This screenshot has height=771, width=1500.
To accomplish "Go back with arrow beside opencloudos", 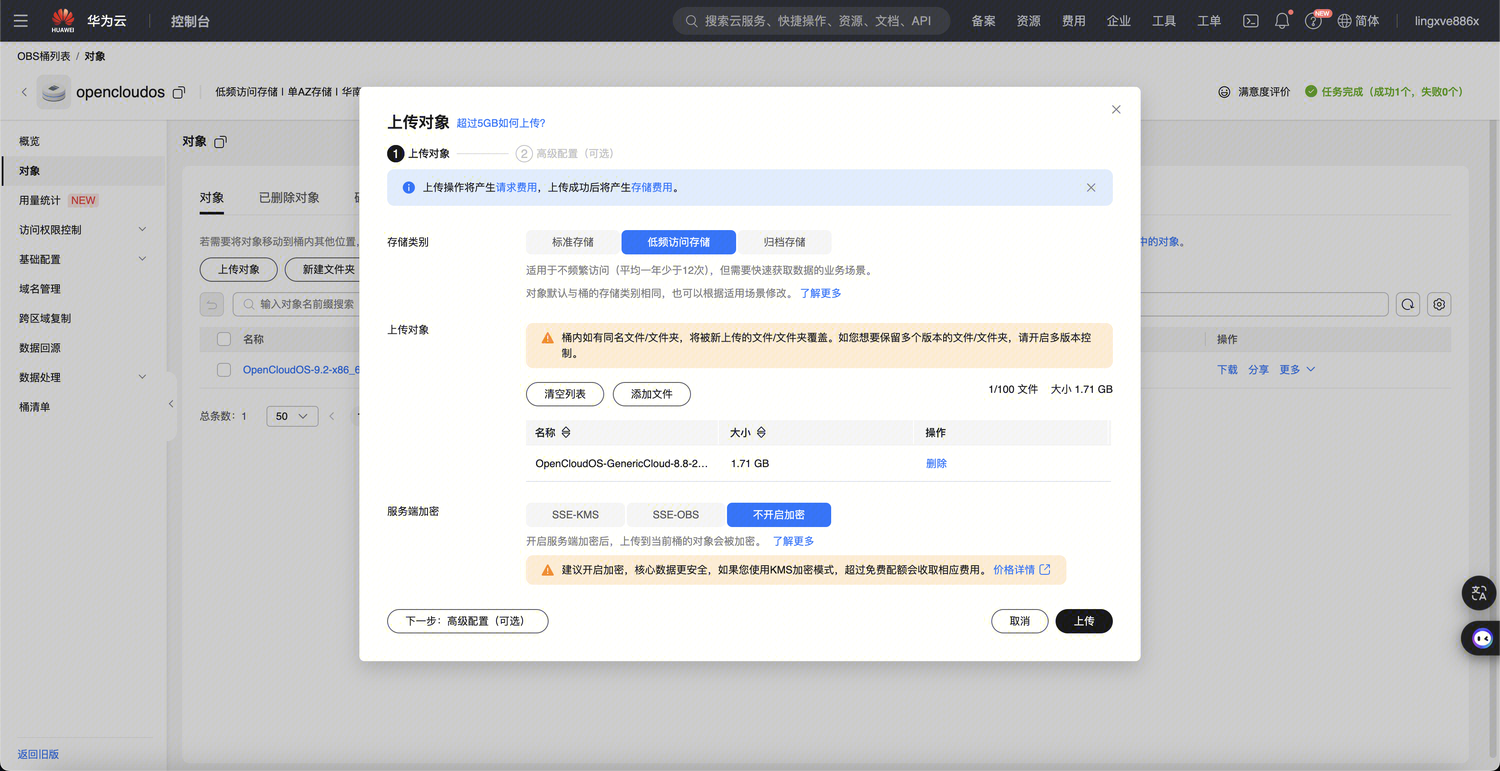I will [x=24, y=92].
